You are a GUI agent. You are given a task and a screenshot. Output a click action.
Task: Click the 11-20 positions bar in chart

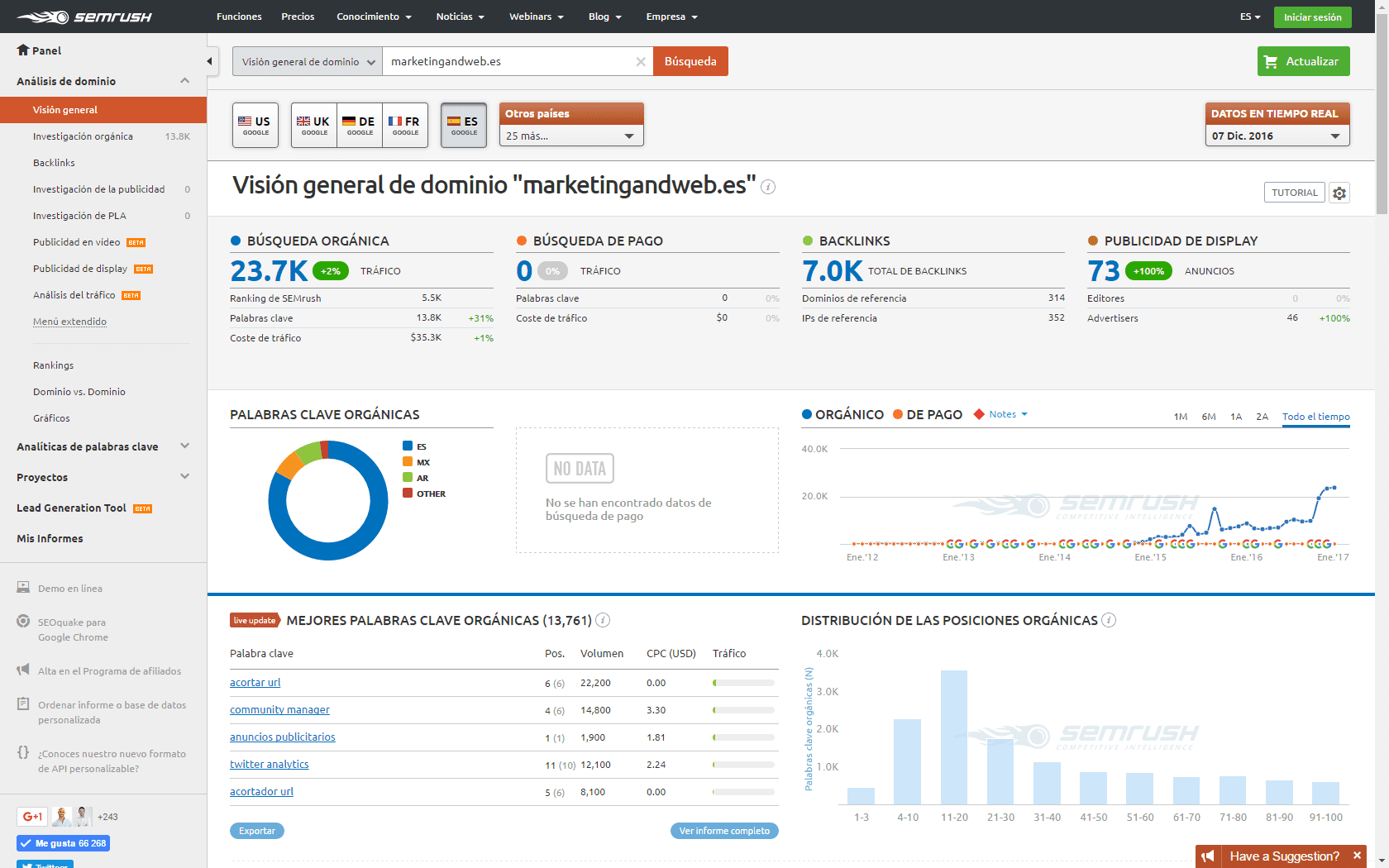954,737
